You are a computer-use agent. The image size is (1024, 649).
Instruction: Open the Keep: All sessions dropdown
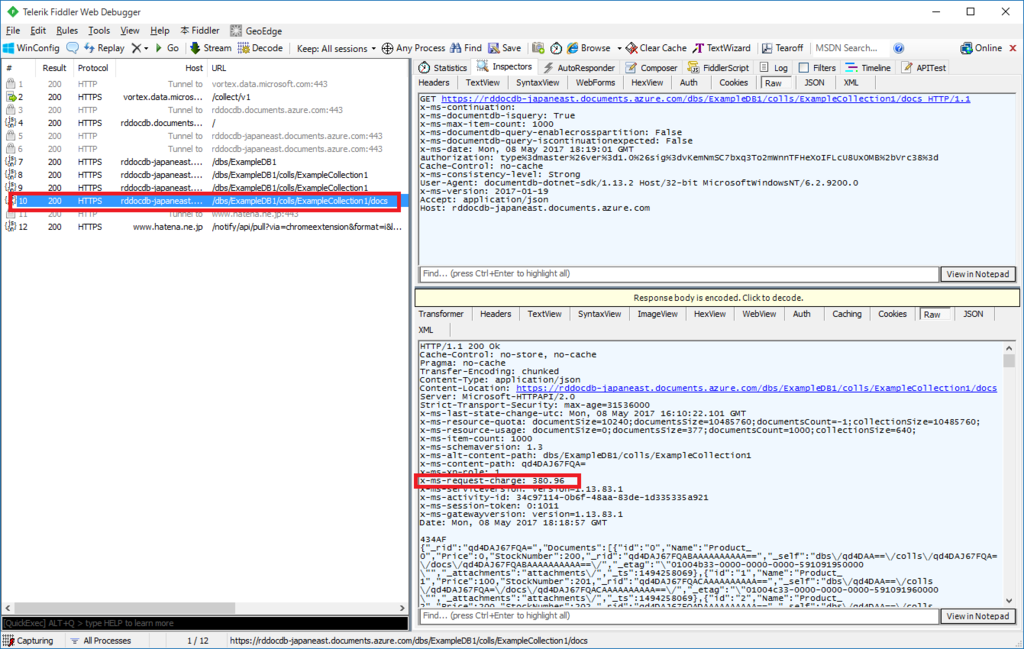pyautogui.click(x=336, y=48)
